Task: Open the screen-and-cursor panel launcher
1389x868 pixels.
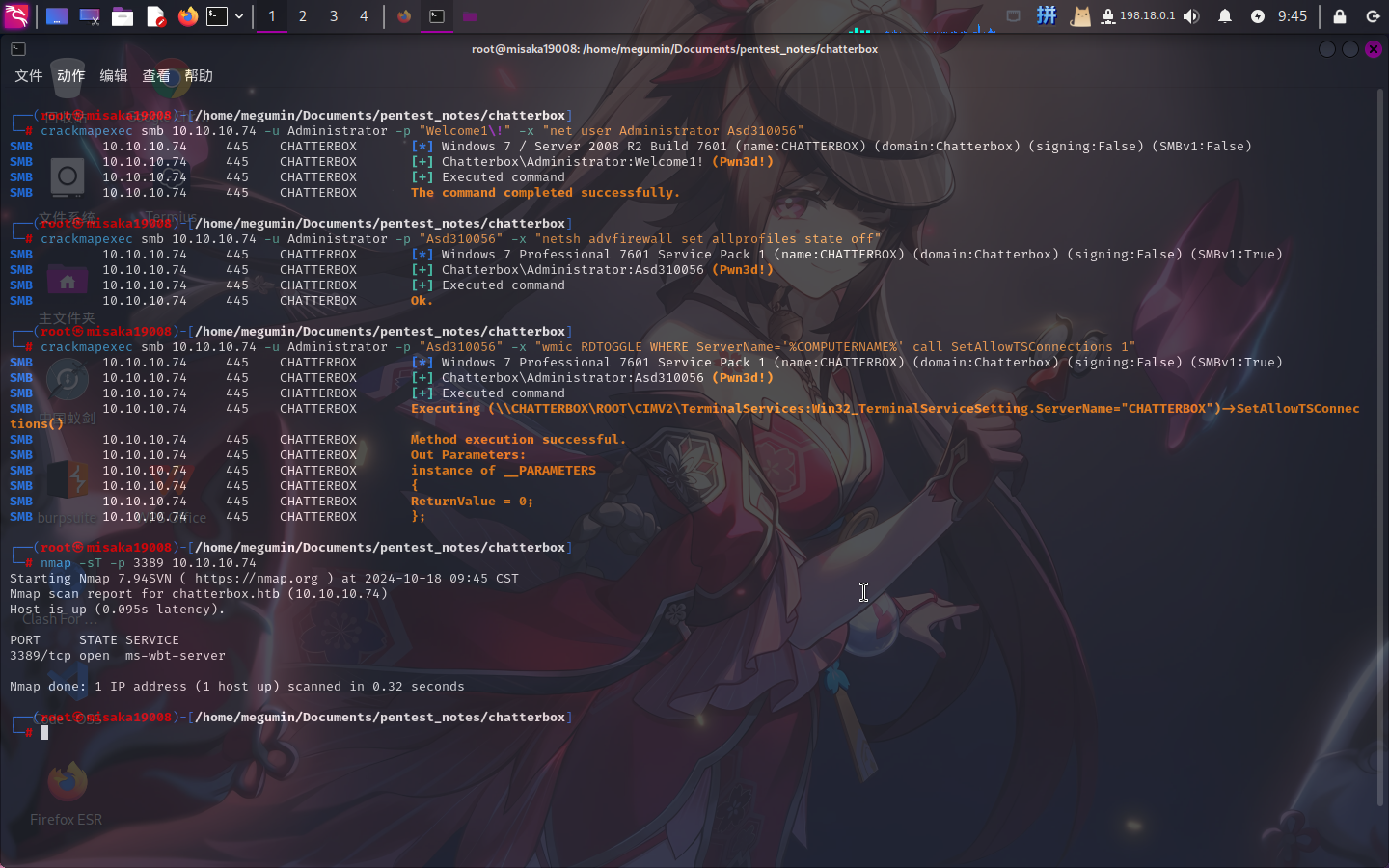Action: (90, 16)
